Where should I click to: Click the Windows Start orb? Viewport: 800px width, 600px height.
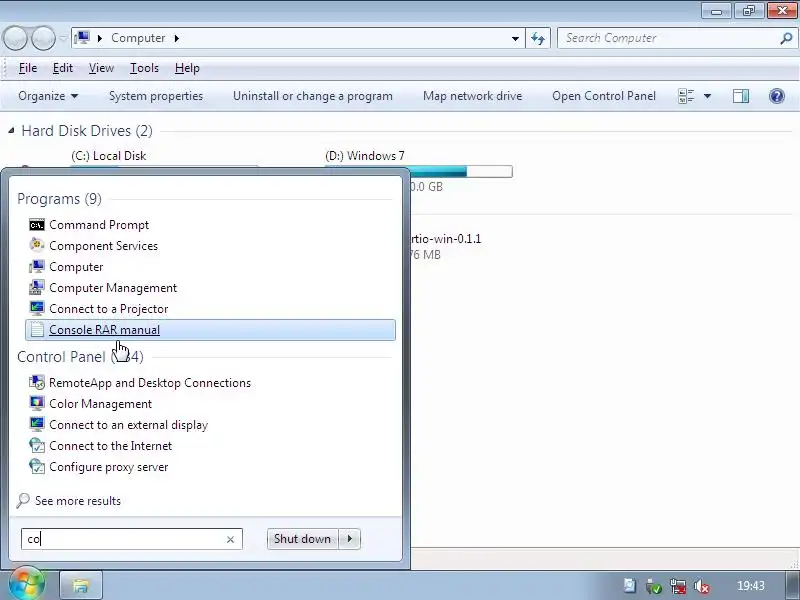[x=26, y=583]
